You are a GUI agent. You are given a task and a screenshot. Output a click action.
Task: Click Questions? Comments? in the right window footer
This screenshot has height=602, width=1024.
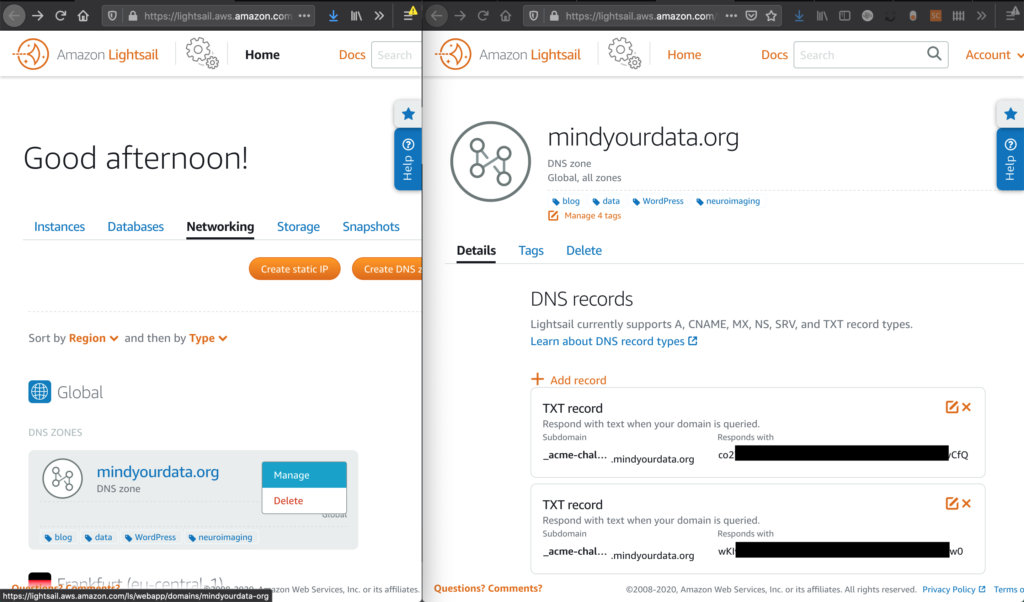tap(488, 588)
